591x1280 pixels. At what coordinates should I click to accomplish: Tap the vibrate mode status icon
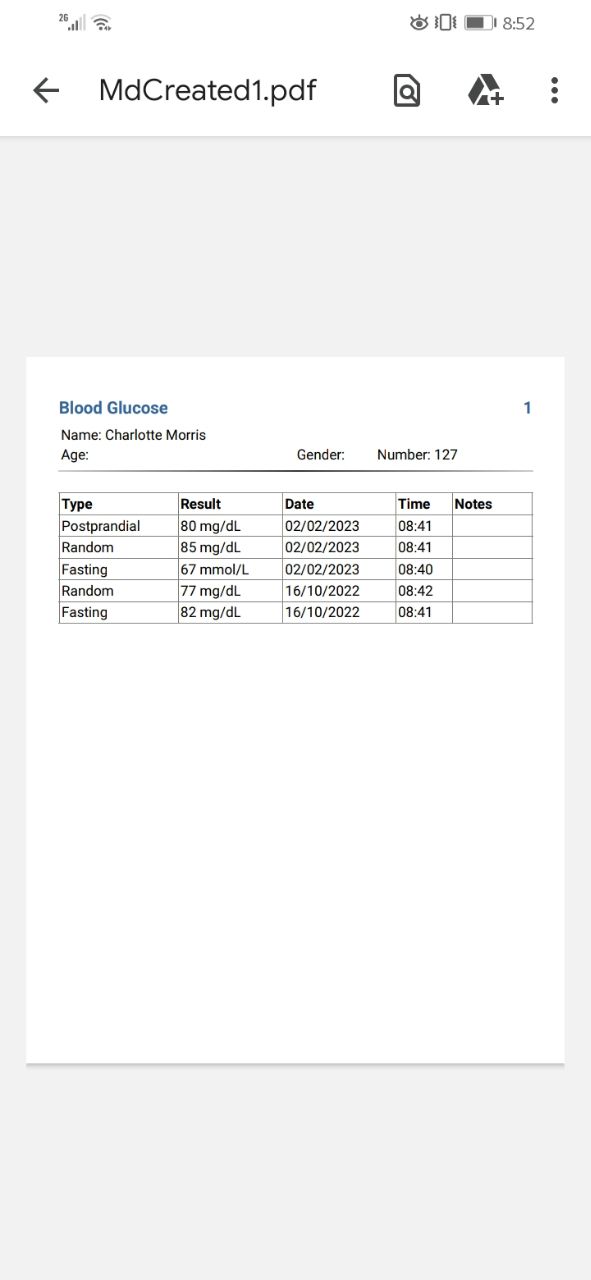click(x=446, y=22)
